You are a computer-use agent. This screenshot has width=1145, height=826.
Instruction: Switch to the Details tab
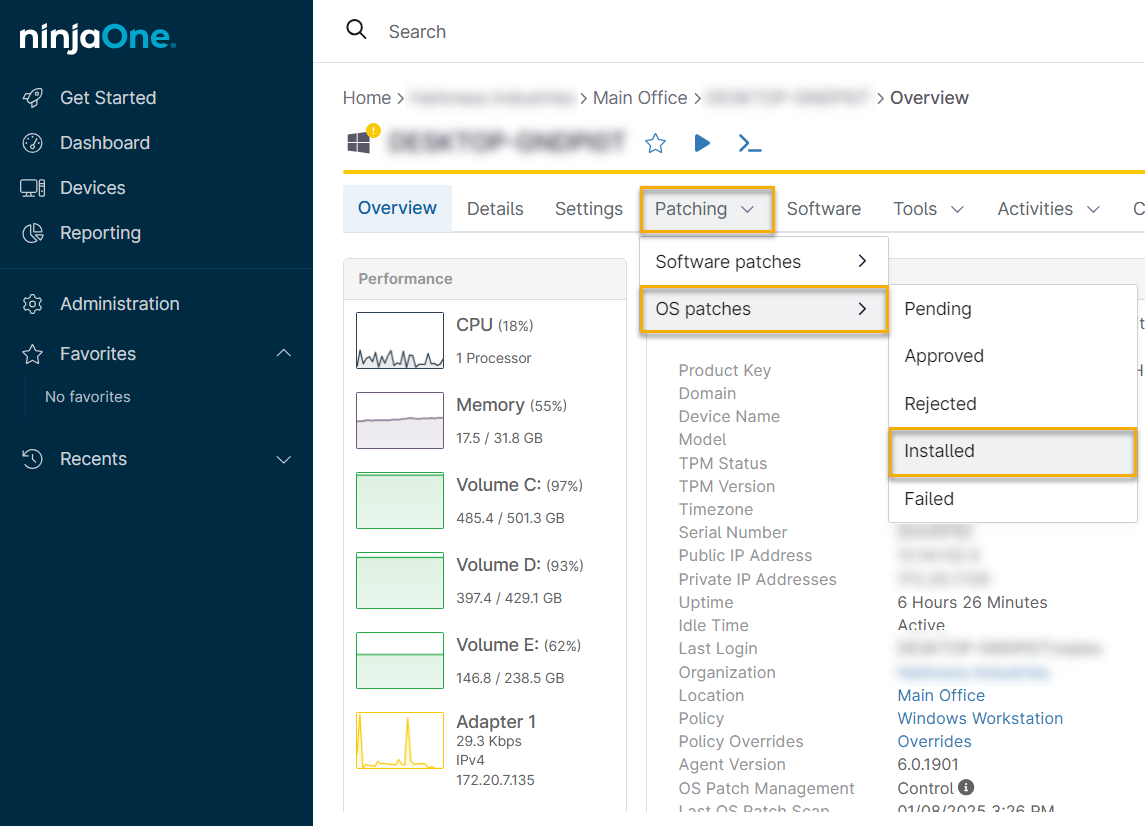point(495,209)
